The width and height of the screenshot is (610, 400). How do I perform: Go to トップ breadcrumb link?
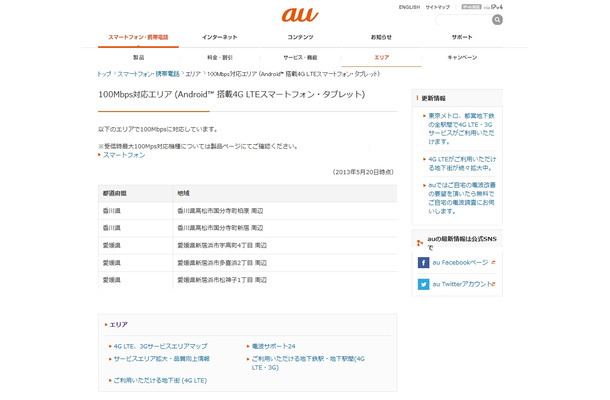[x=104, y=74]
